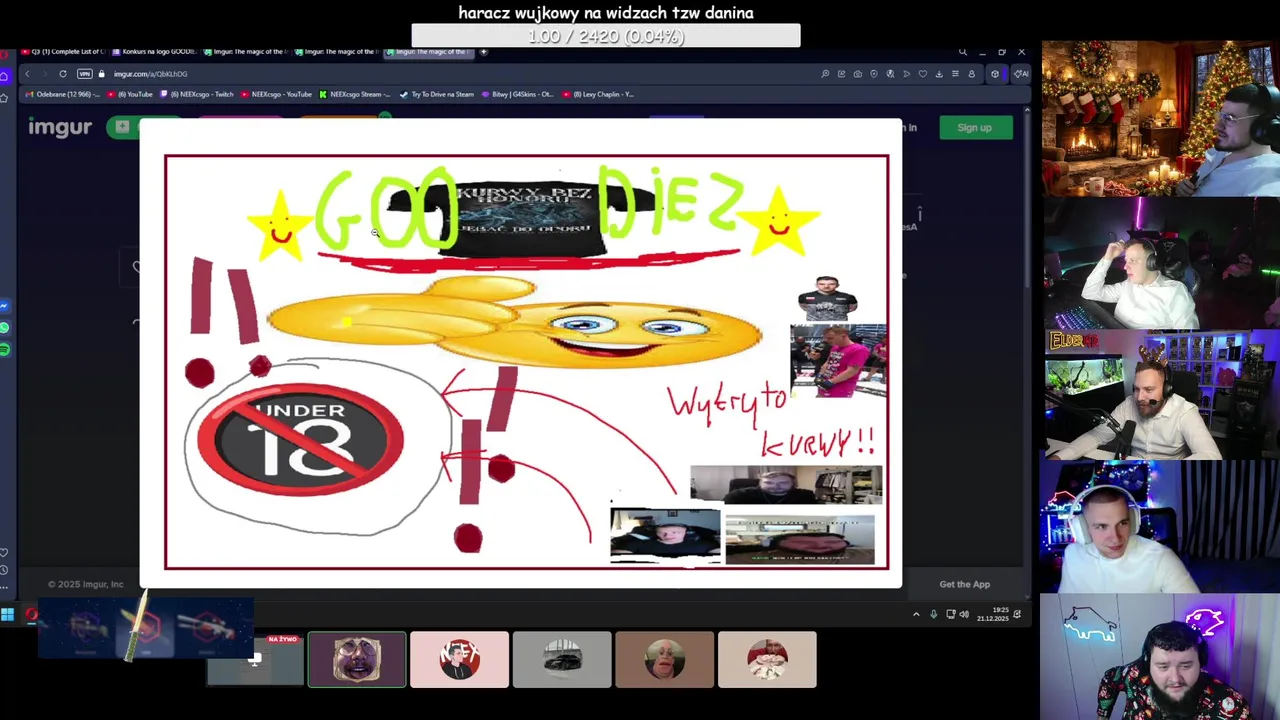Image resolution: width=1280 pixels, height=720 pixels.
Task: Click the lock icon beside the URL
Action: [101, 74]
